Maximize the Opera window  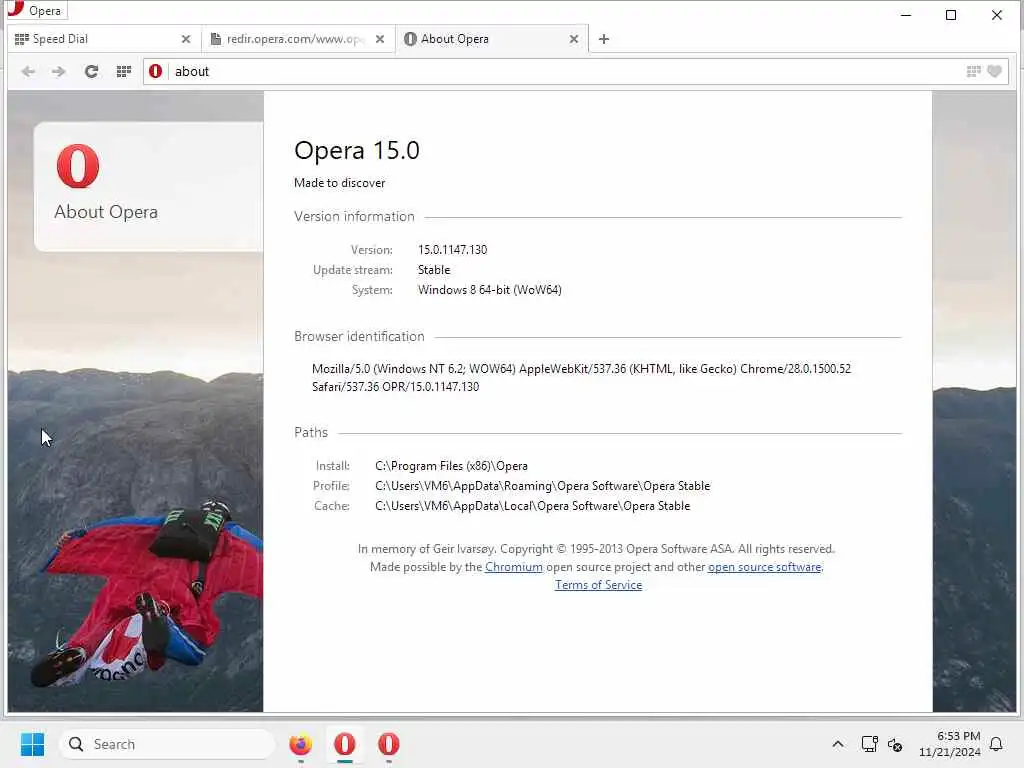tap(951, 14)
